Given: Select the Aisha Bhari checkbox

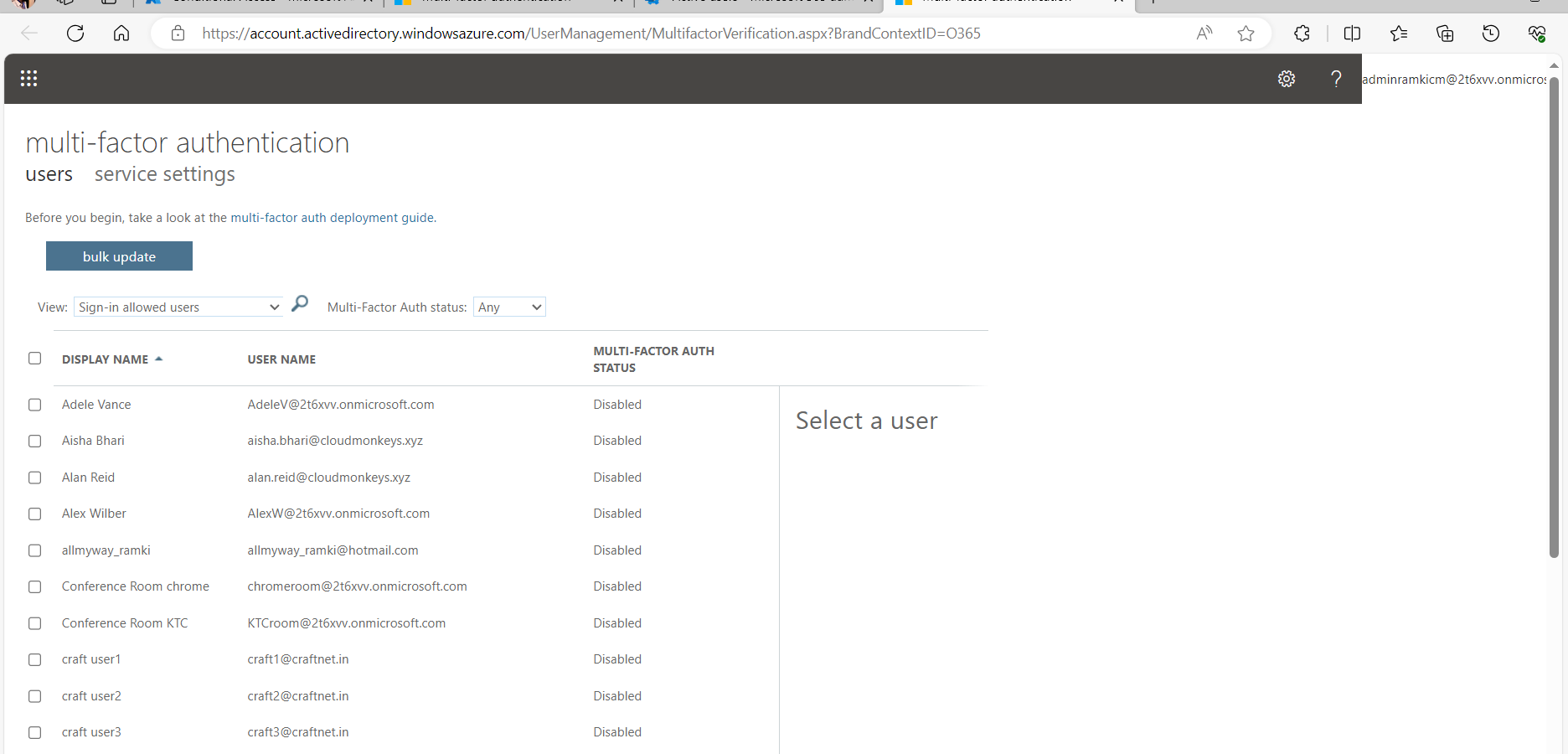Looking at the screenshot, I should pyautogui.click(x=34, y=441).
